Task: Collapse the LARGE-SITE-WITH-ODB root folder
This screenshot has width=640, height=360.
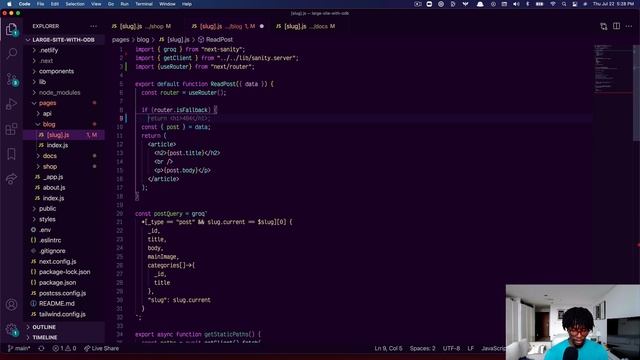Action: point(64,40)
